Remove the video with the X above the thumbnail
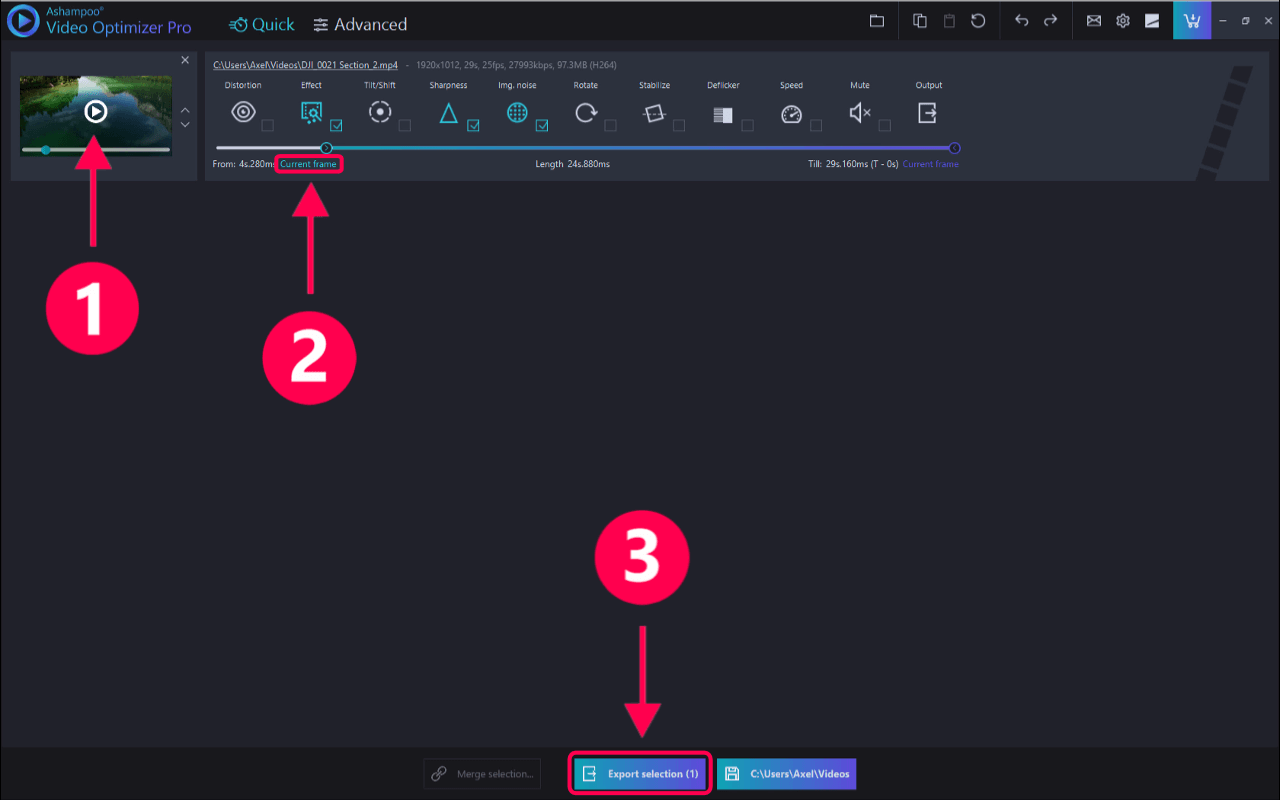This screenshot has height=800, width=1280. pos(185,60)
